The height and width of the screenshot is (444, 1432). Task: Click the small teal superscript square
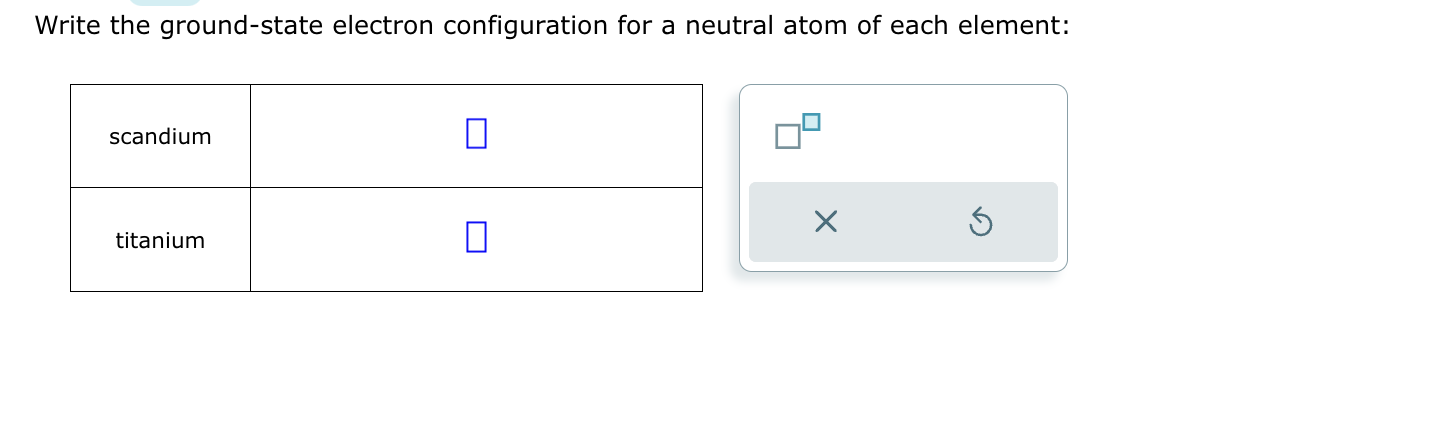(811, 122)
